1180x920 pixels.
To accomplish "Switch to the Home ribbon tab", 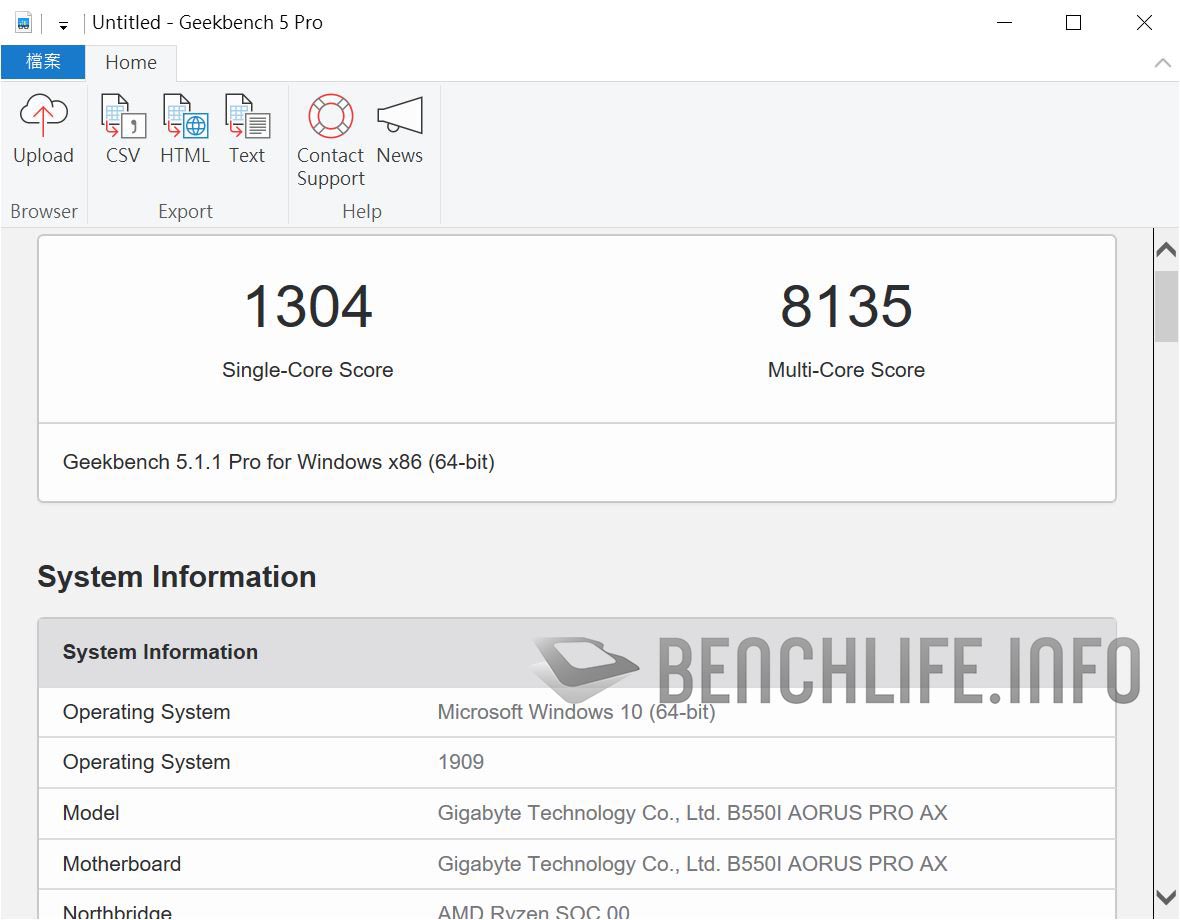I will click(131, 62).
